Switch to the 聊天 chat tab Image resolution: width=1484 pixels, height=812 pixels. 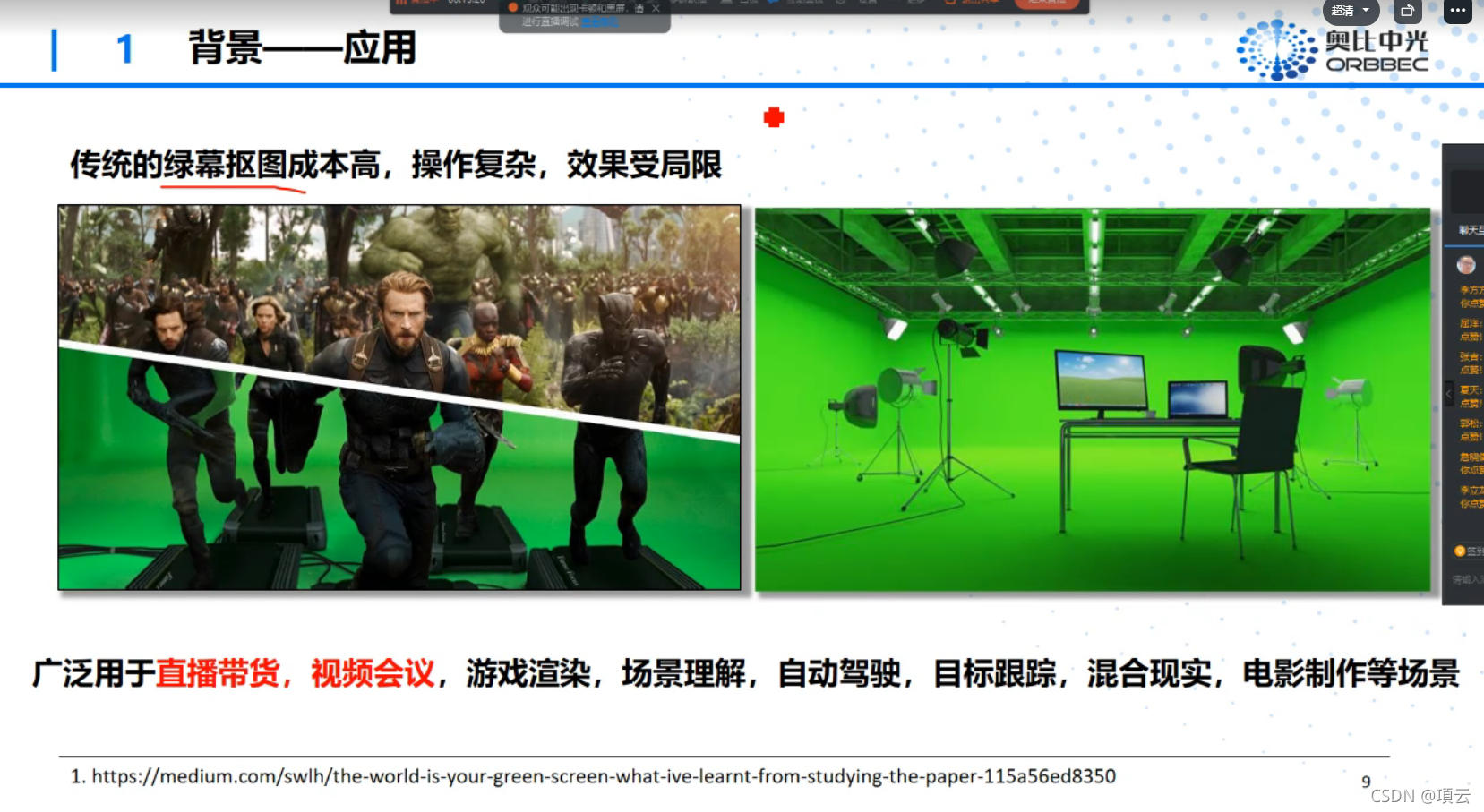[x=1471, y=230]
